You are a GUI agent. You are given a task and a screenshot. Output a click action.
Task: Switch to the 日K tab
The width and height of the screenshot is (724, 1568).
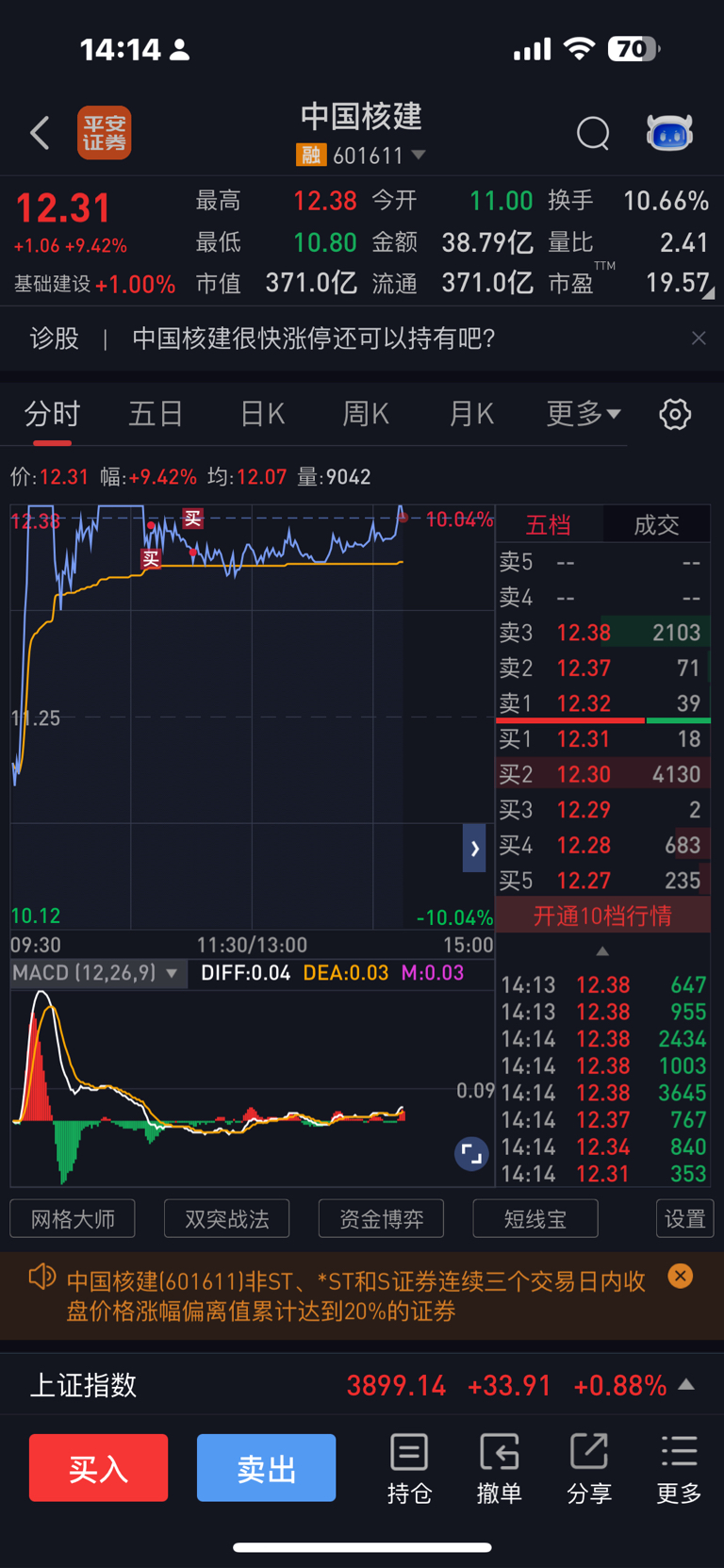(x=262, y=414)
